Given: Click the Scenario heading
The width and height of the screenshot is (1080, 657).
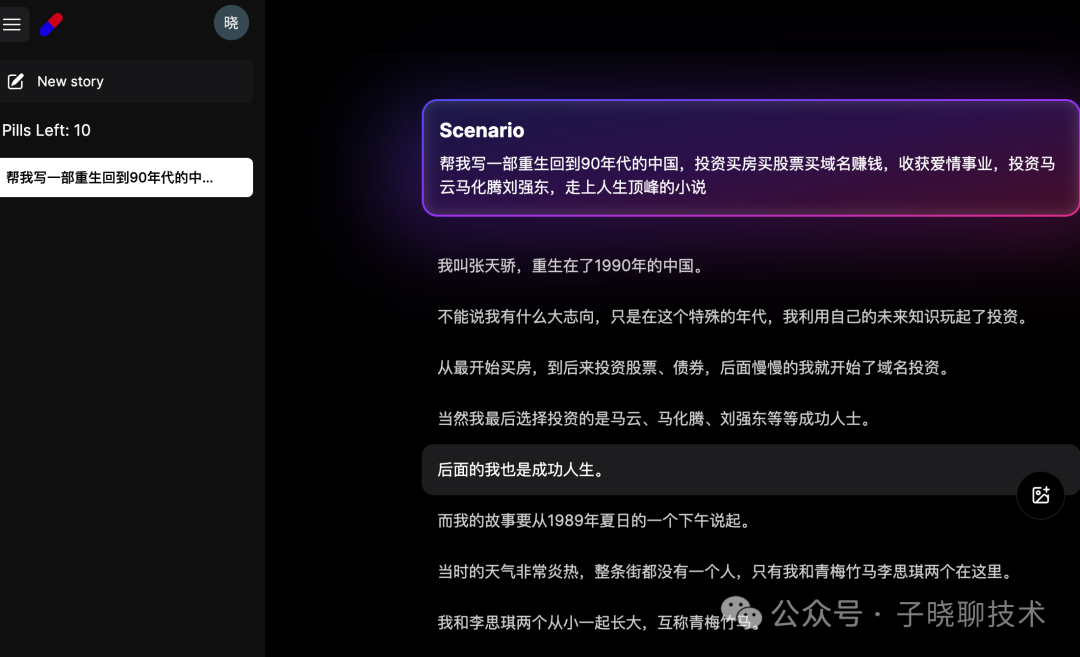Looking at the screenshot, I should coord(481,130).
